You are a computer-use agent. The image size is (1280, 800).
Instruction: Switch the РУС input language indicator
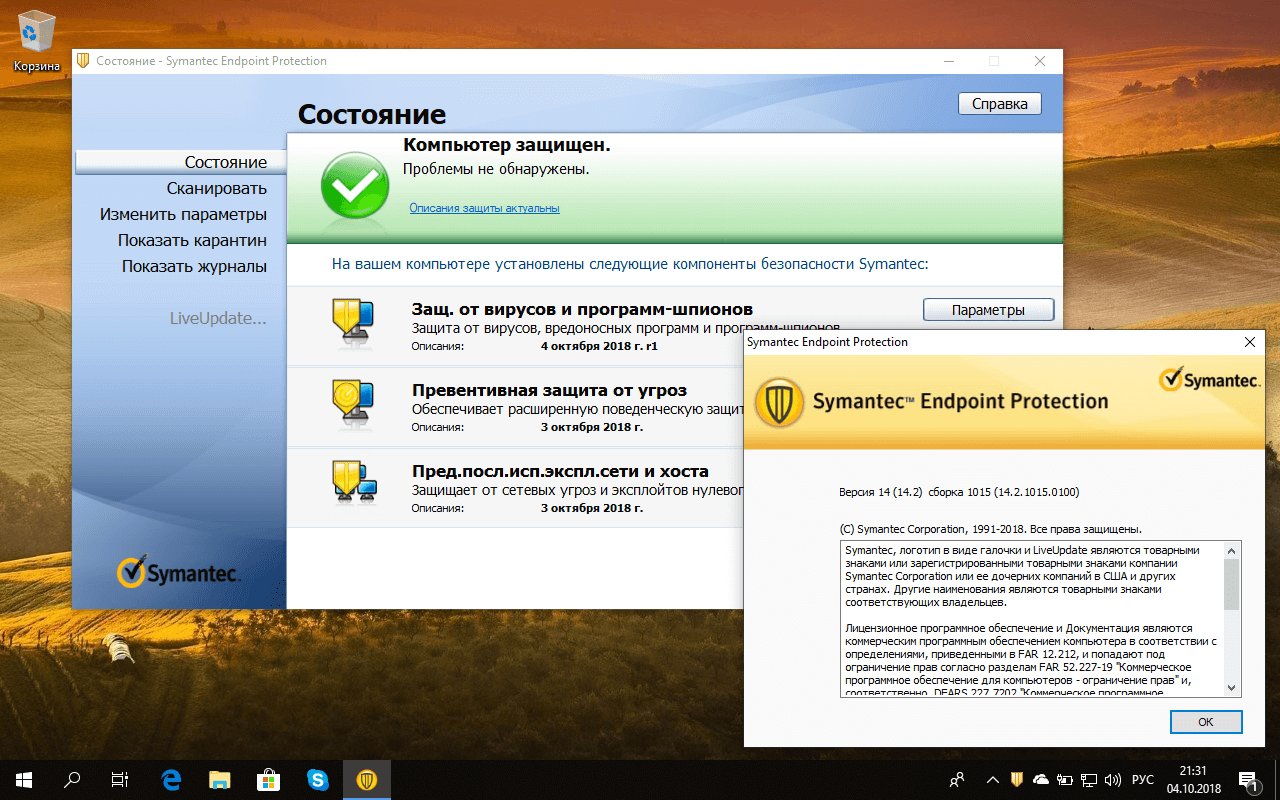pos(1142,779)
